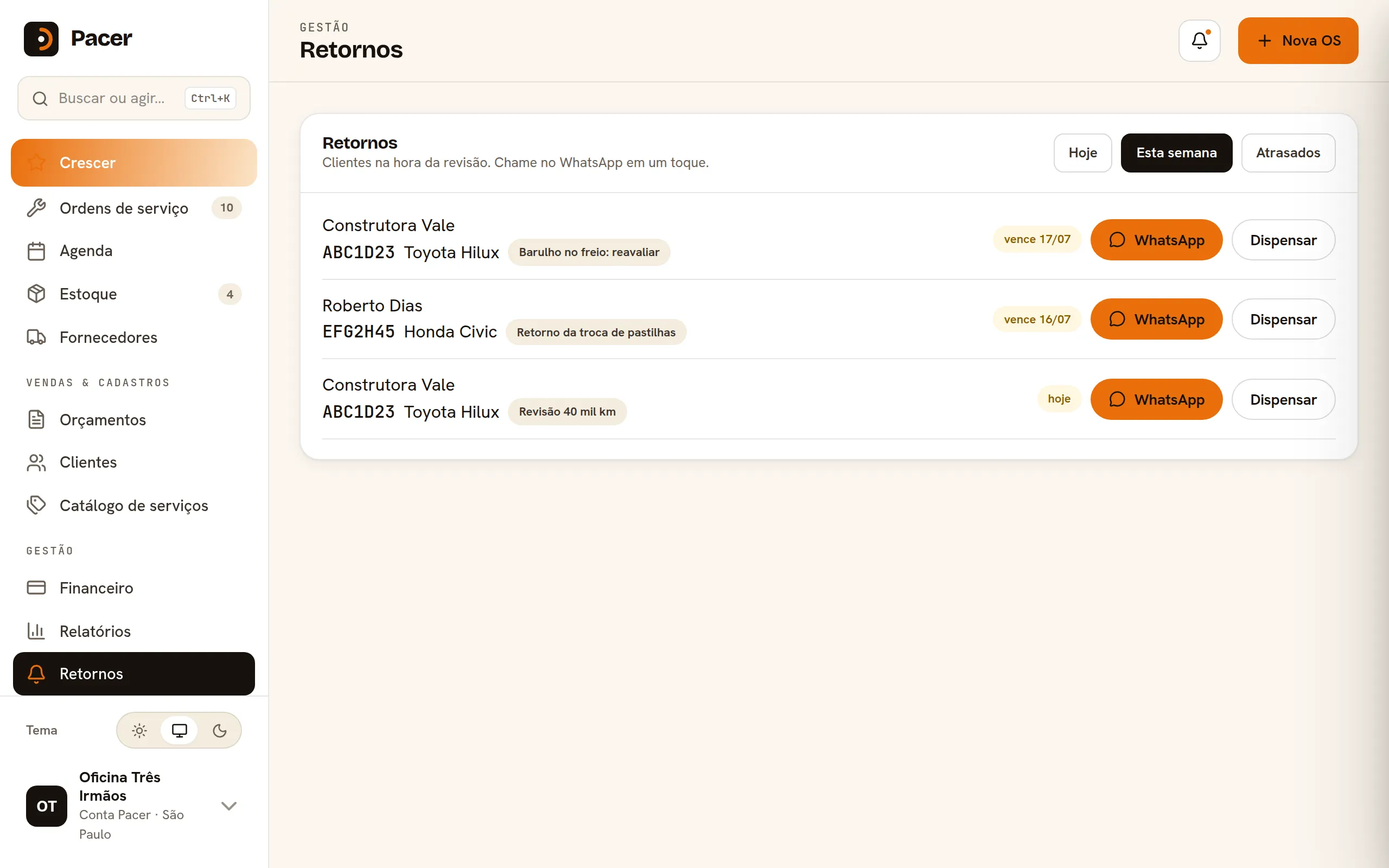Screen dimensions: 1389x868
Task: Click Roberto Dias client name
Action: click(x=372, y=305)
